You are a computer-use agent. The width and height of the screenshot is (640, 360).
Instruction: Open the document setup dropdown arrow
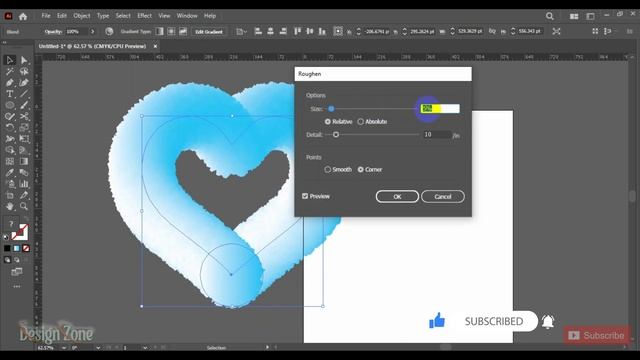click(x=245, y=31)
